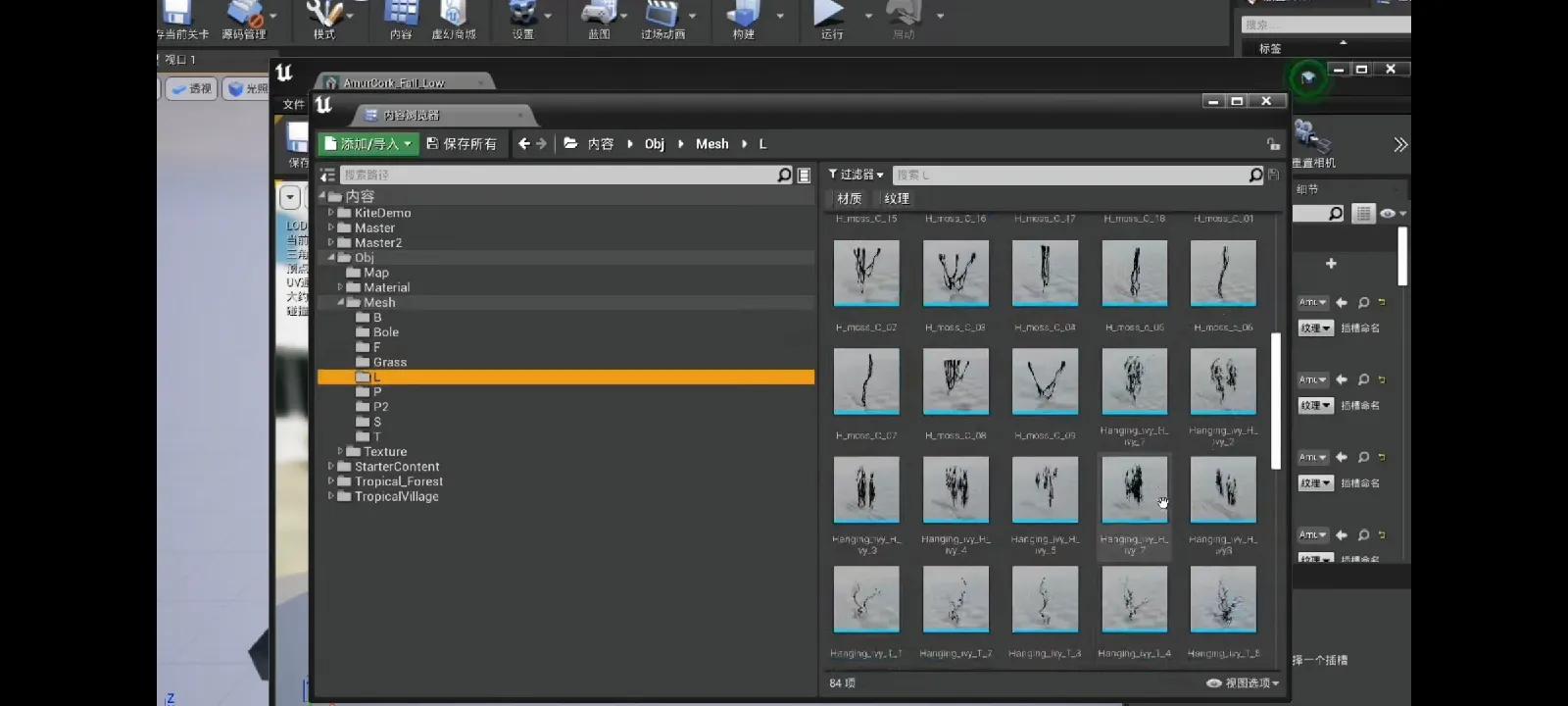Image resolution: width=1568 pixels, height=706 pixels.
Task: Click the 材质 material filter button
Action: click(849, 199)
